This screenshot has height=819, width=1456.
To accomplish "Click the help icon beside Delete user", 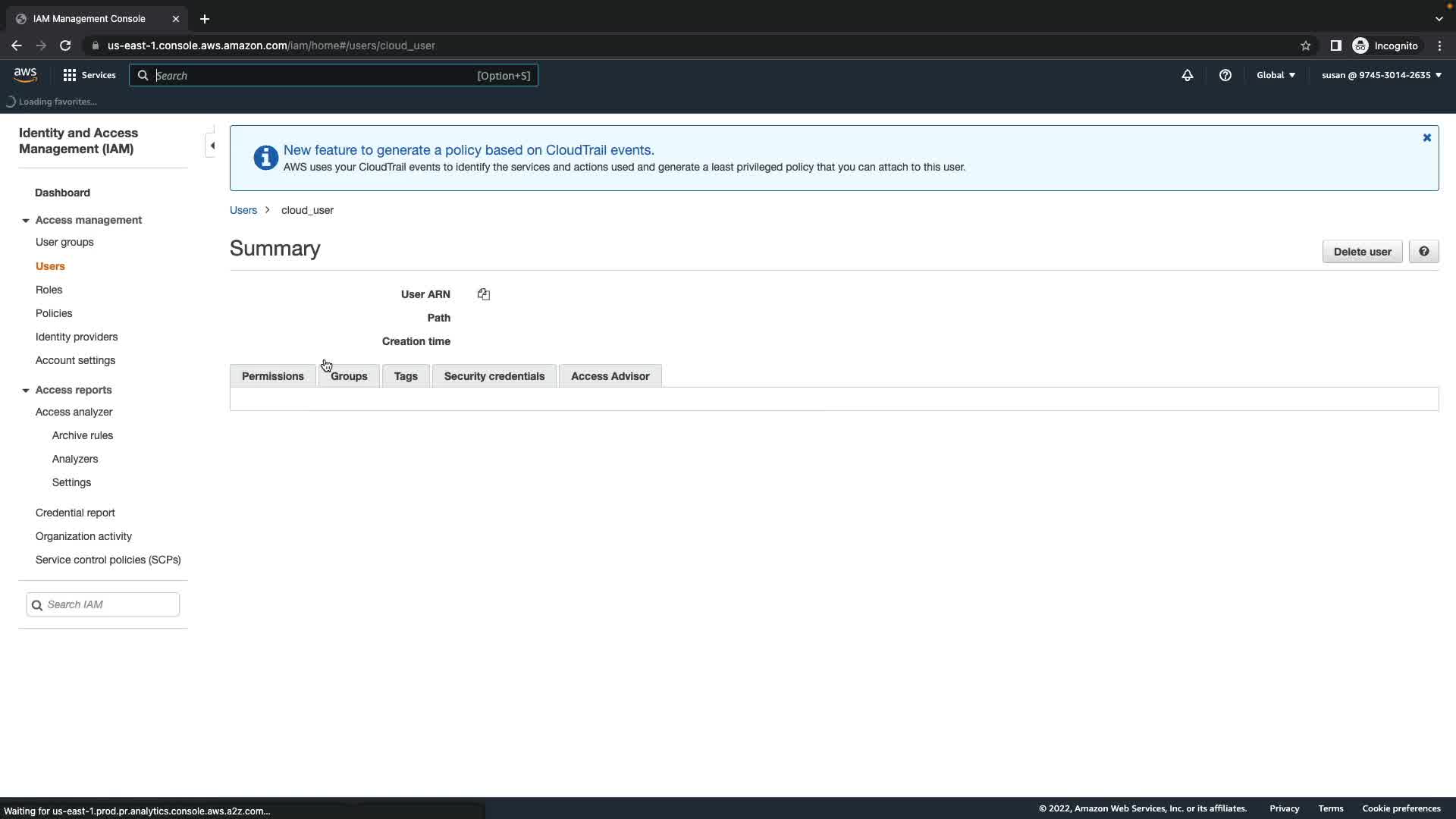I will [x=1423, y=252].
